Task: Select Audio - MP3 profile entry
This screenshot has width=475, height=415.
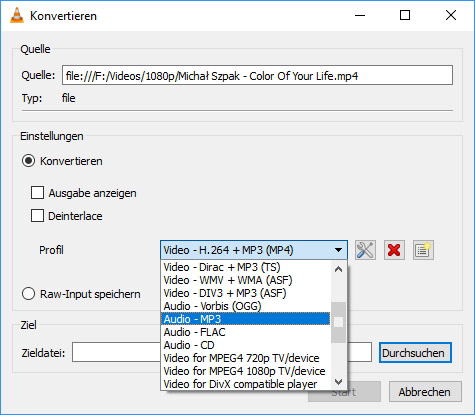Action: 245,319
